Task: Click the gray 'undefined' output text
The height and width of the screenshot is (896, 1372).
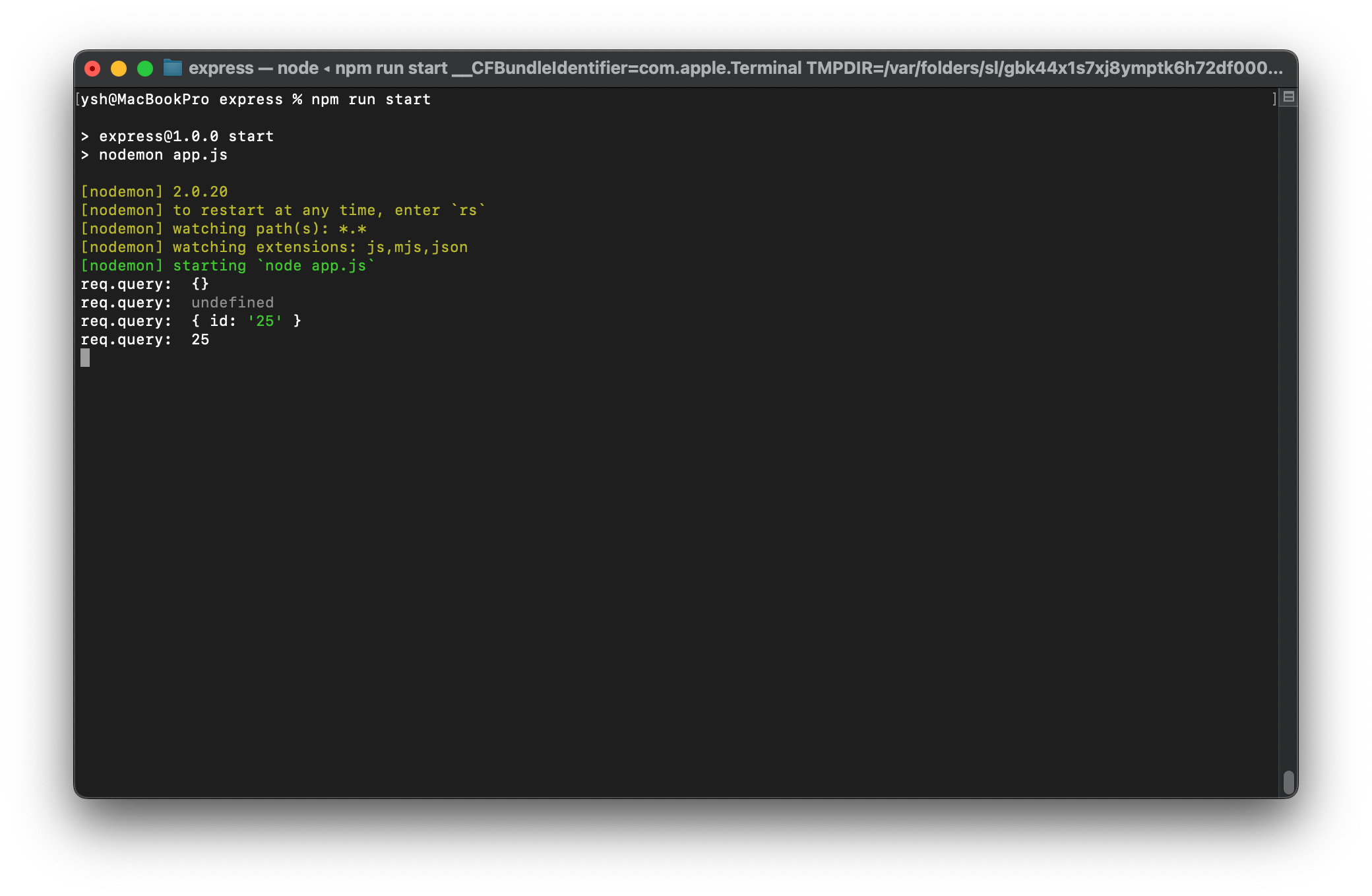Action: click(232, 302)
